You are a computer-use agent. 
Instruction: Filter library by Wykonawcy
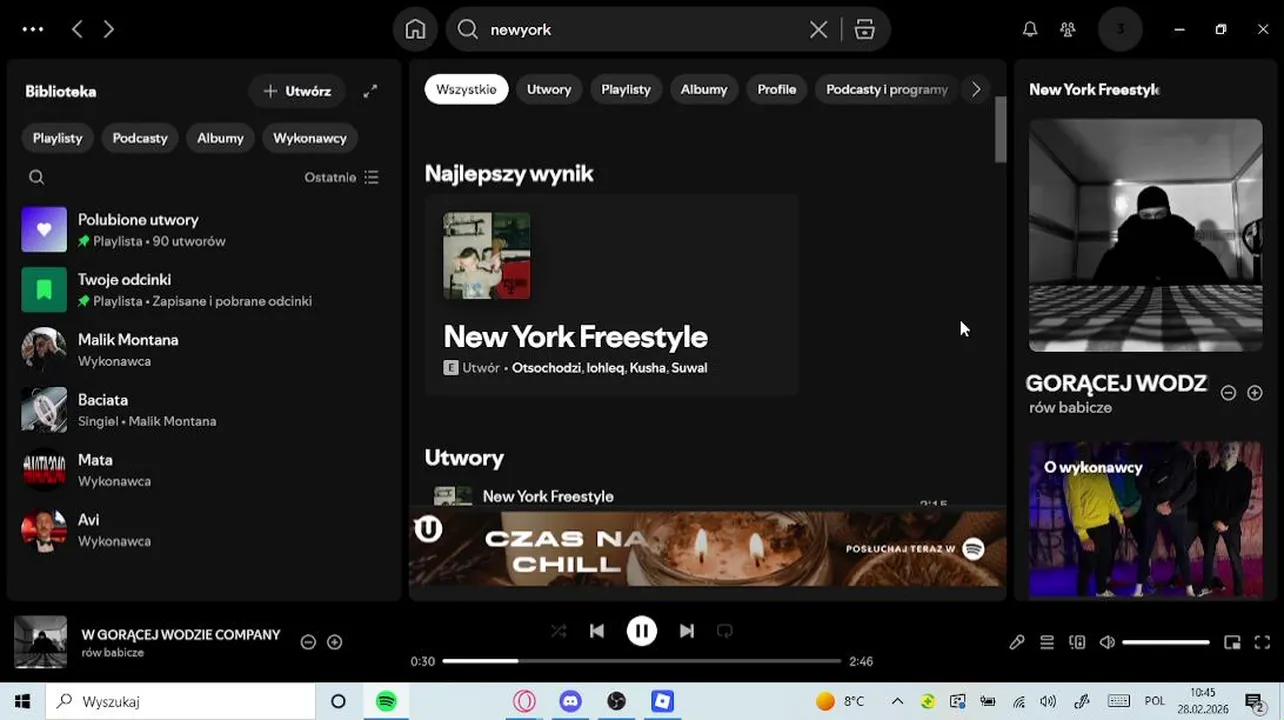[310, 138]
